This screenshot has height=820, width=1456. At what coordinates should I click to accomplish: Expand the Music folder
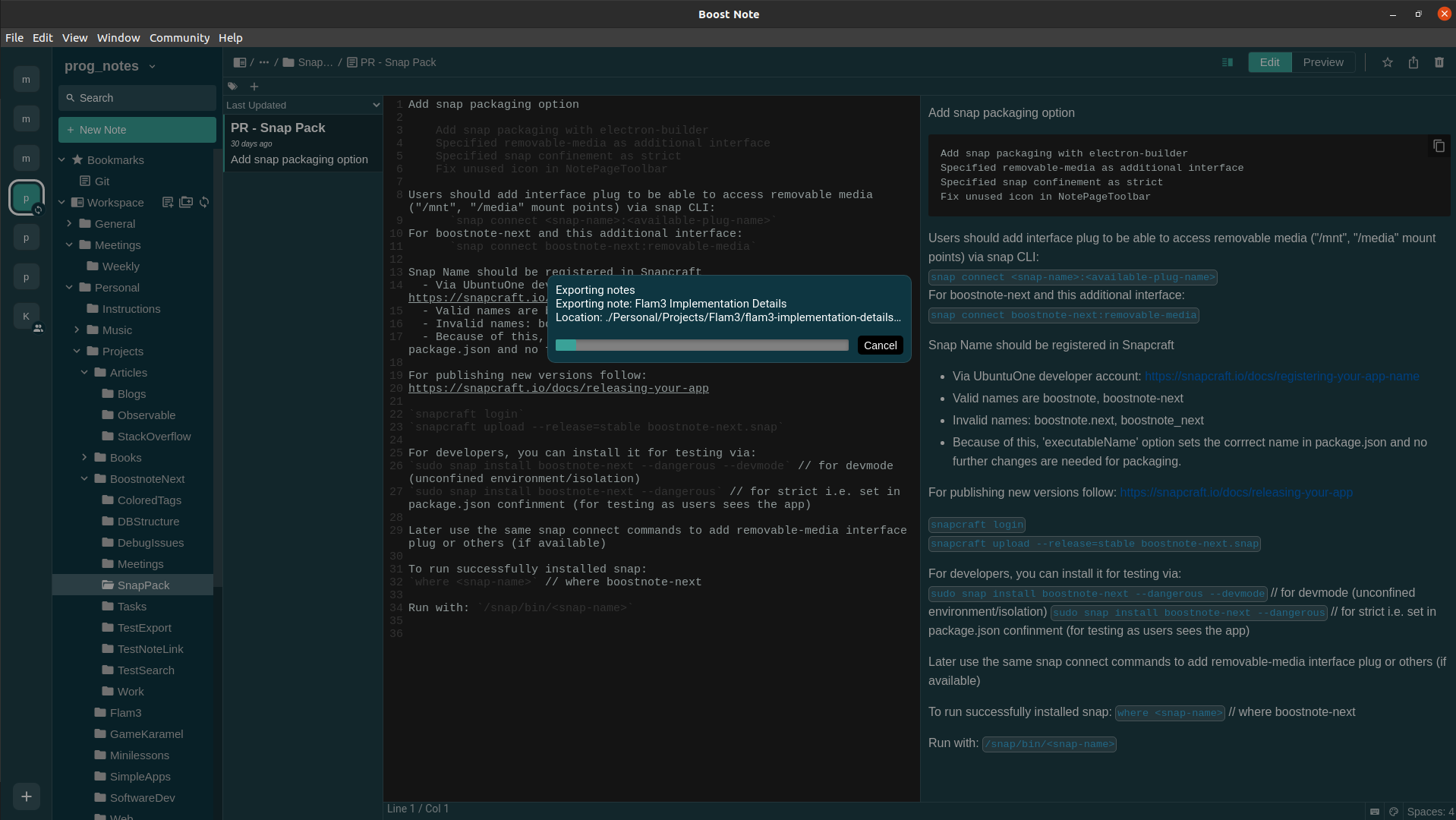tap(77, 330)
